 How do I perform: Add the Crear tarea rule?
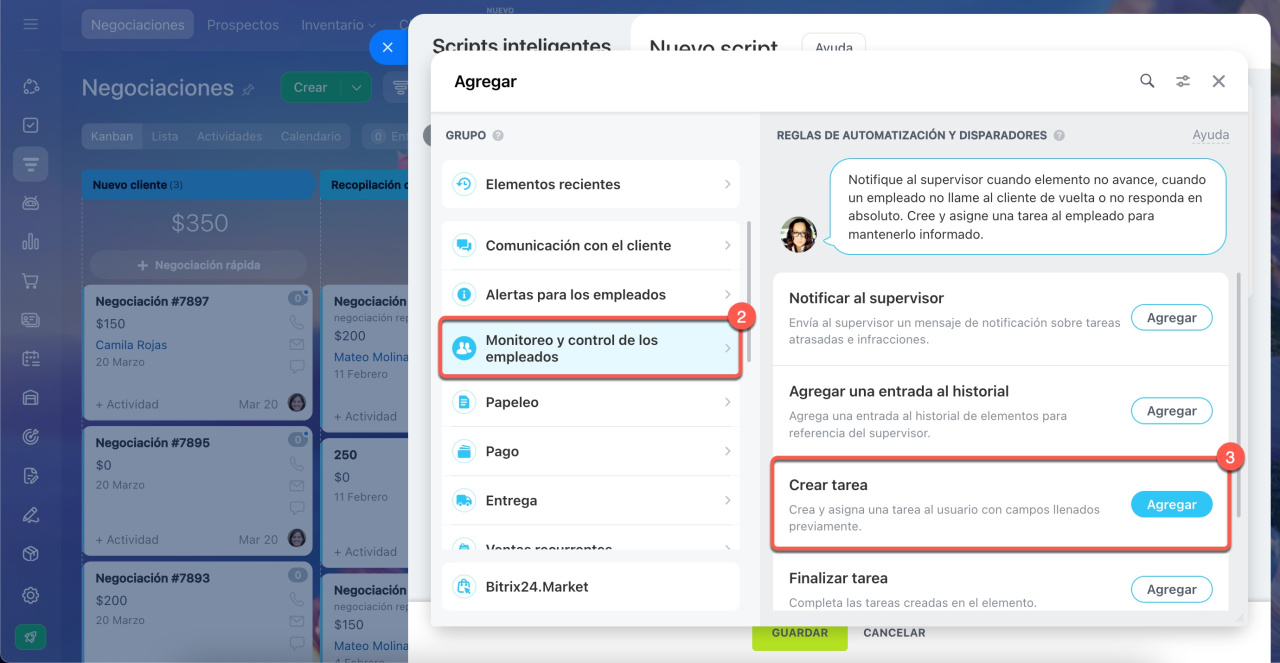pos(1171,504)
